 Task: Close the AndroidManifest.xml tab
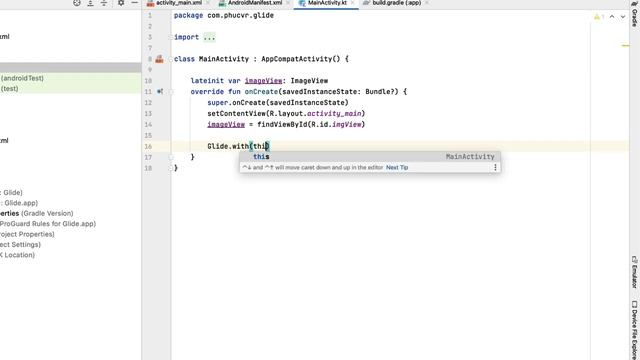[x=288, y=3]
